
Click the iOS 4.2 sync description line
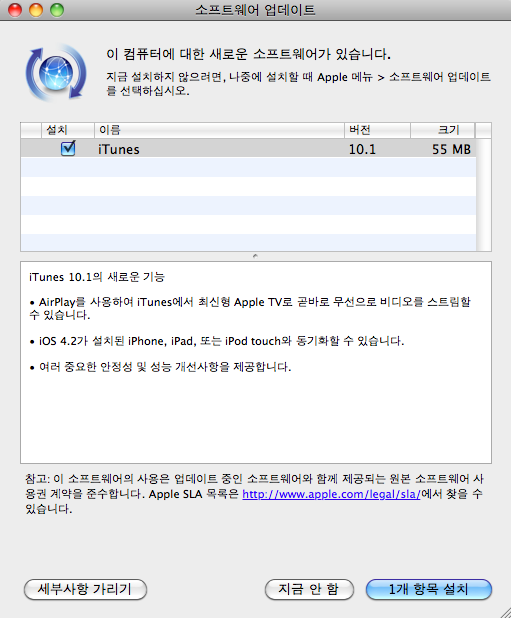(x=217, y=341)
